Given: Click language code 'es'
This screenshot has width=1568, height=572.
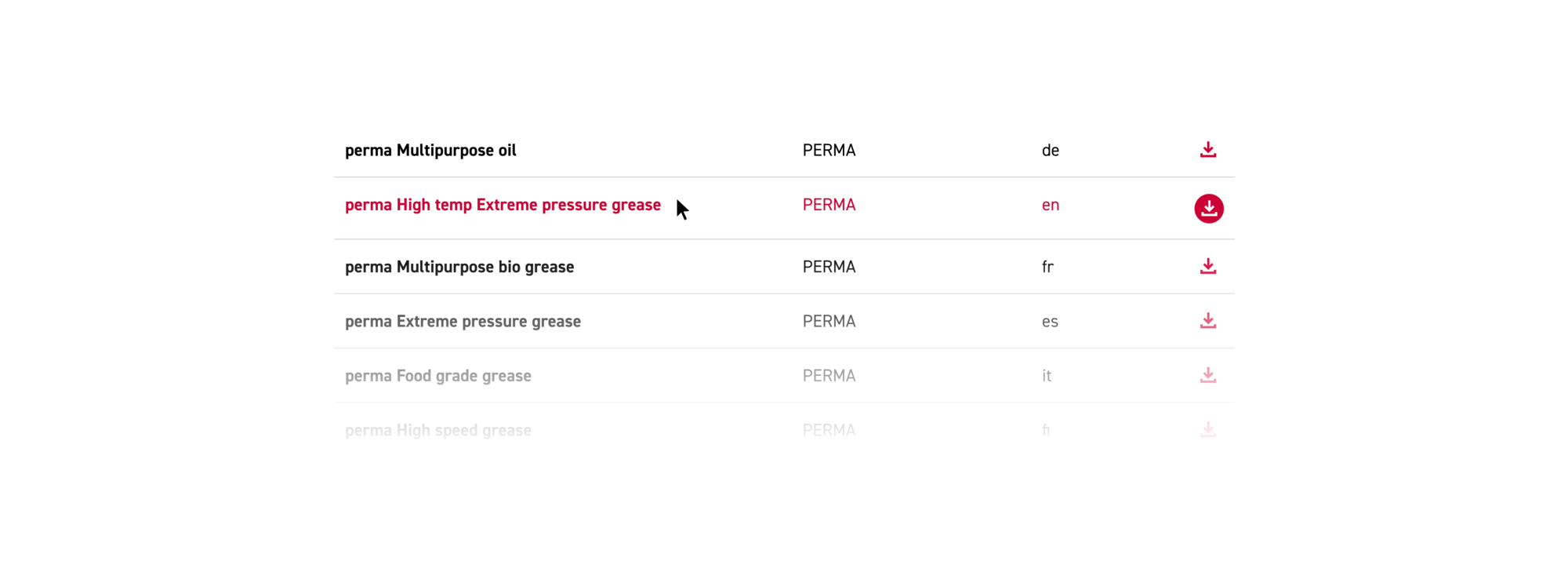Looking at the screenshot, I should pos(1050,322).
